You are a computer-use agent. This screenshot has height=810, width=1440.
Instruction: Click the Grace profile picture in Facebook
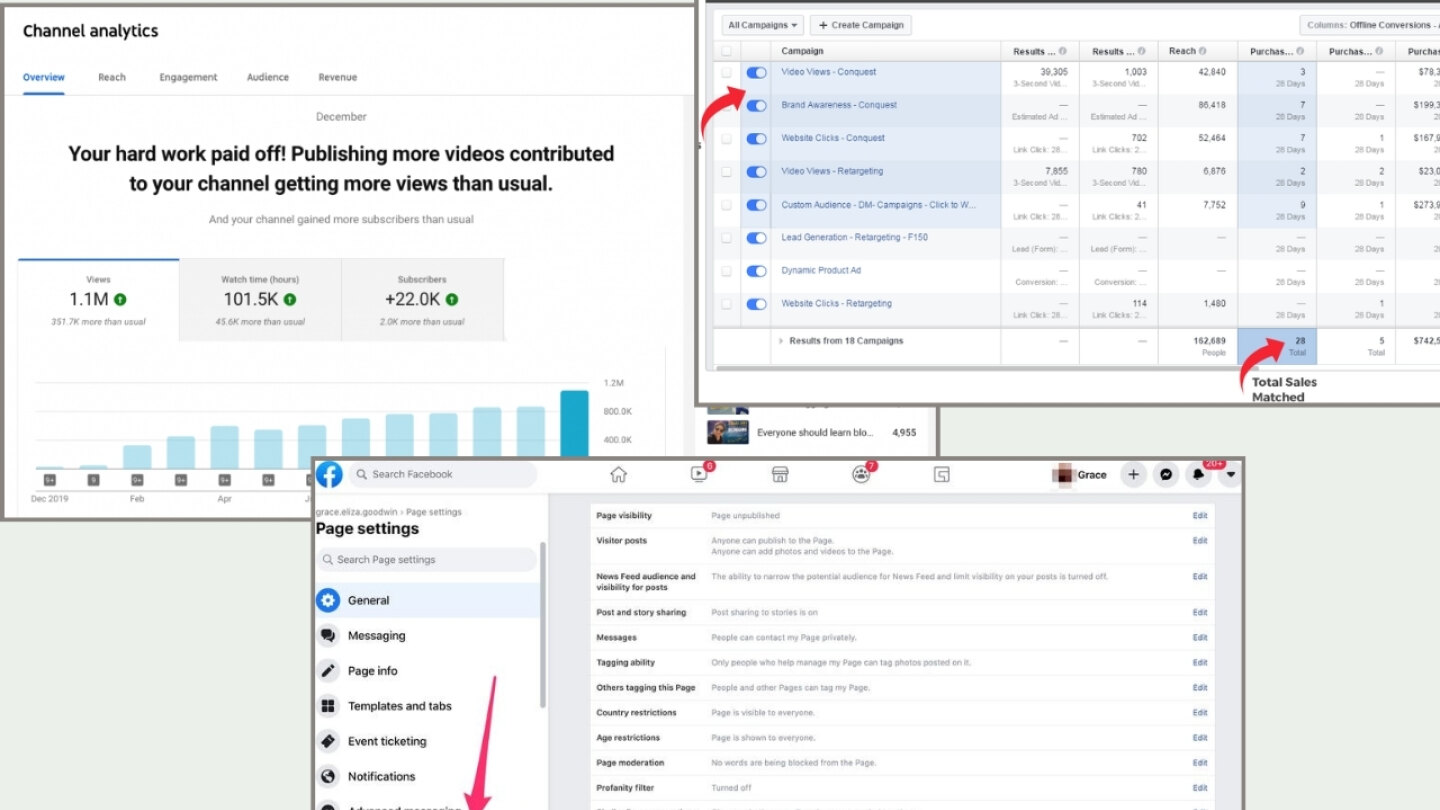(x=1063, y=475)
